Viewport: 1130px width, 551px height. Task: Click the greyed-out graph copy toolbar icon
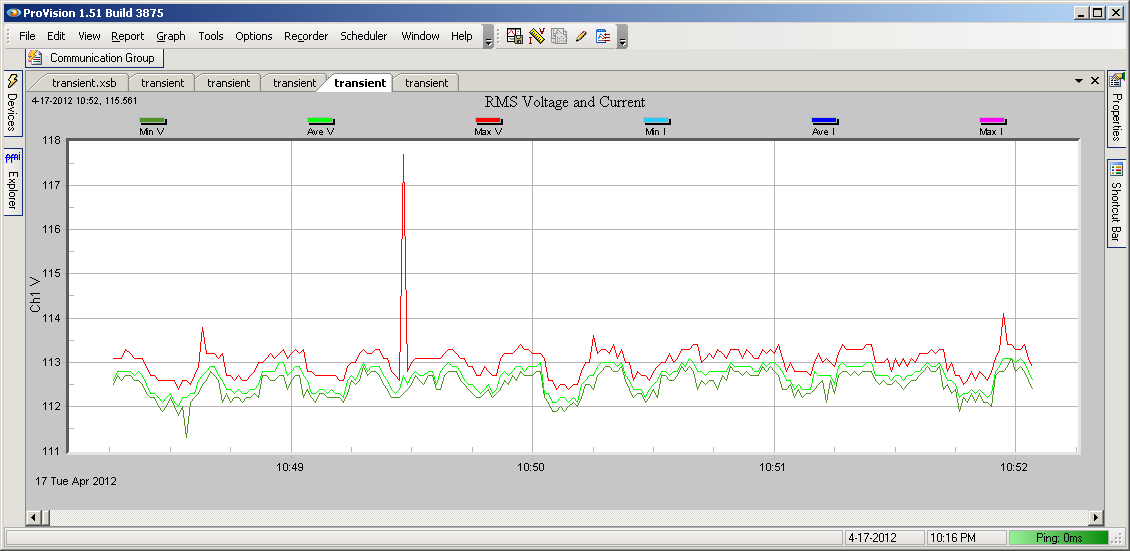tap(559, 36)
